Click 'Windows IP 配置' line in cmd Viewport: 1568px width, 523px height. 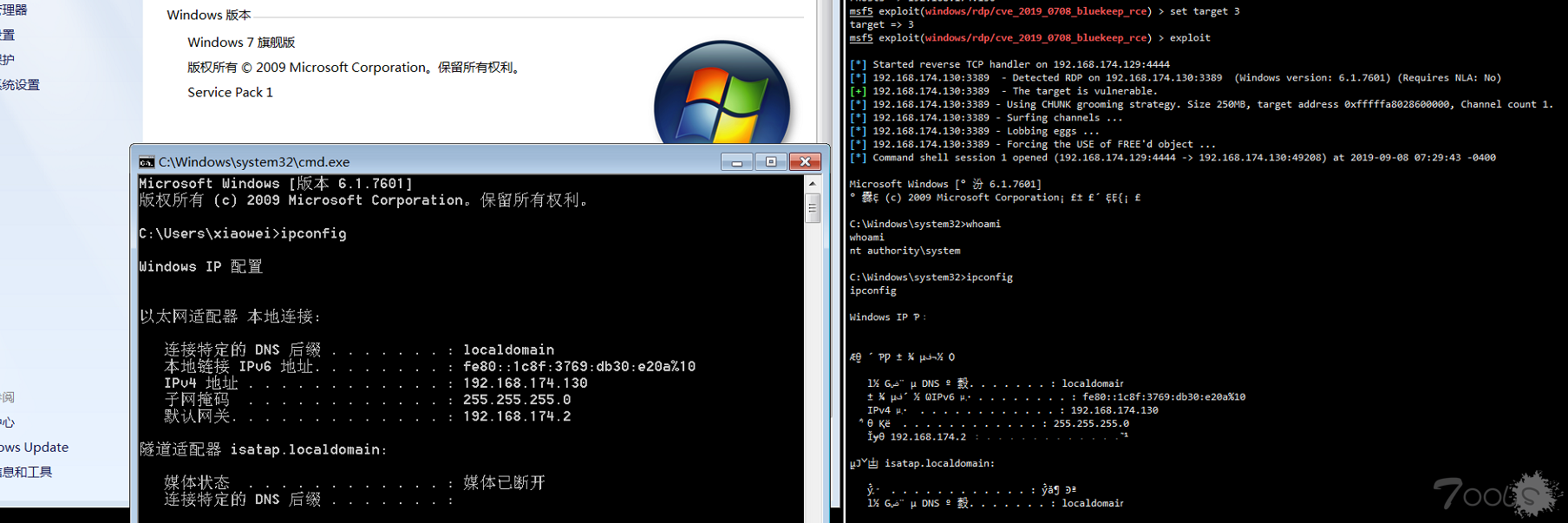pyautogui.click(x=200, y=267)
